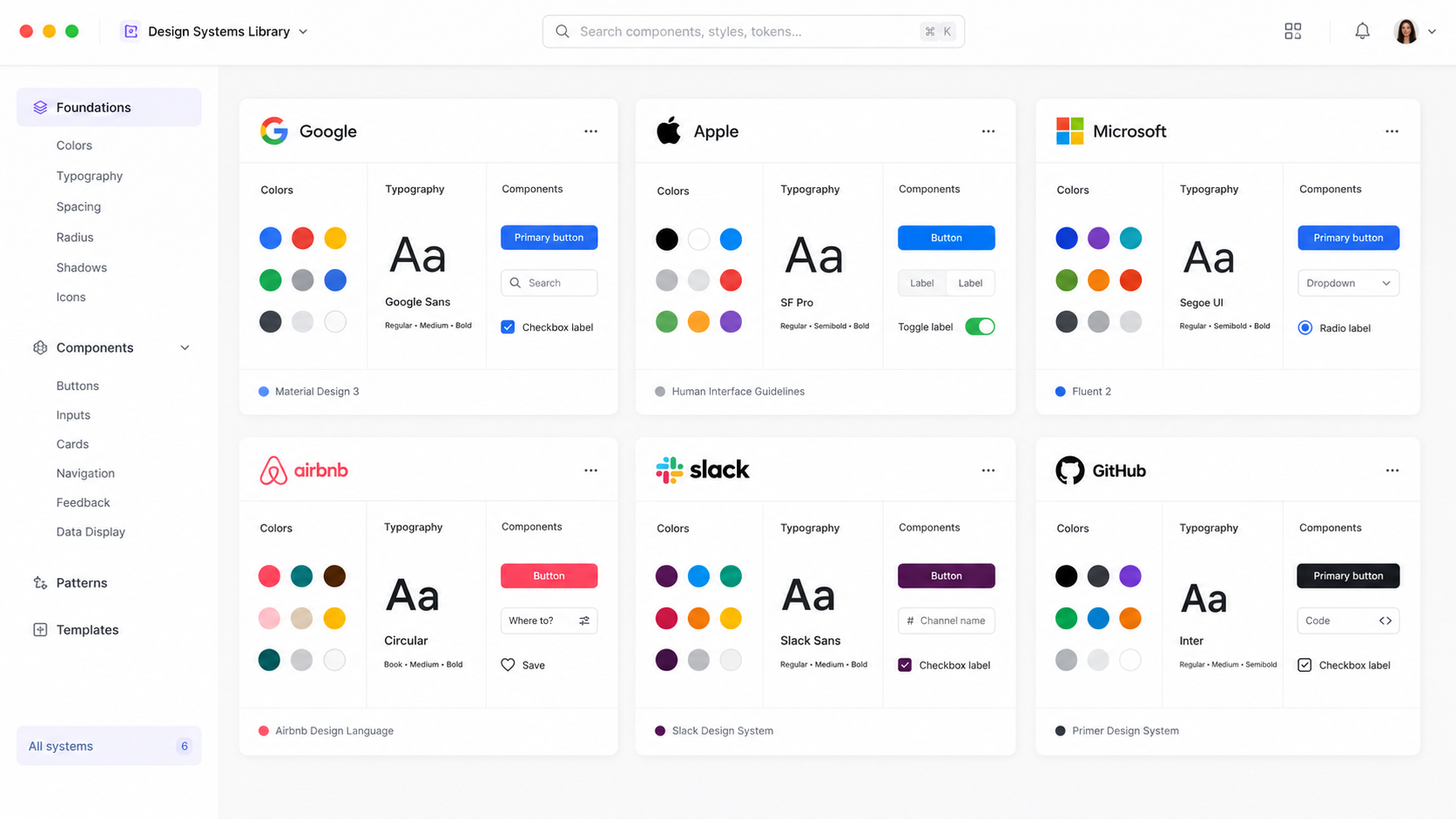Click the Where to? field in Airbnb card
1456x819 pixels.
click(x=549, y=621)
